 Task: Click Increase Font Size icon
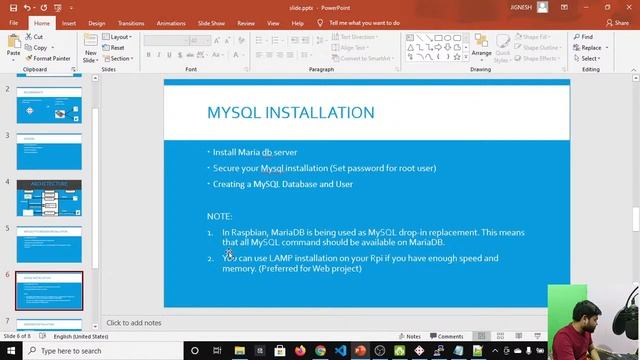point(217,40)
